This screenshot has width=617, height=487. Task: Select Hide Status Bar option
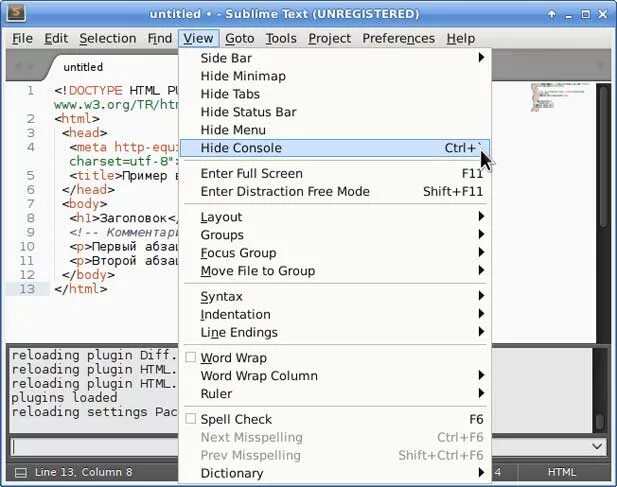tap(334, 112)
